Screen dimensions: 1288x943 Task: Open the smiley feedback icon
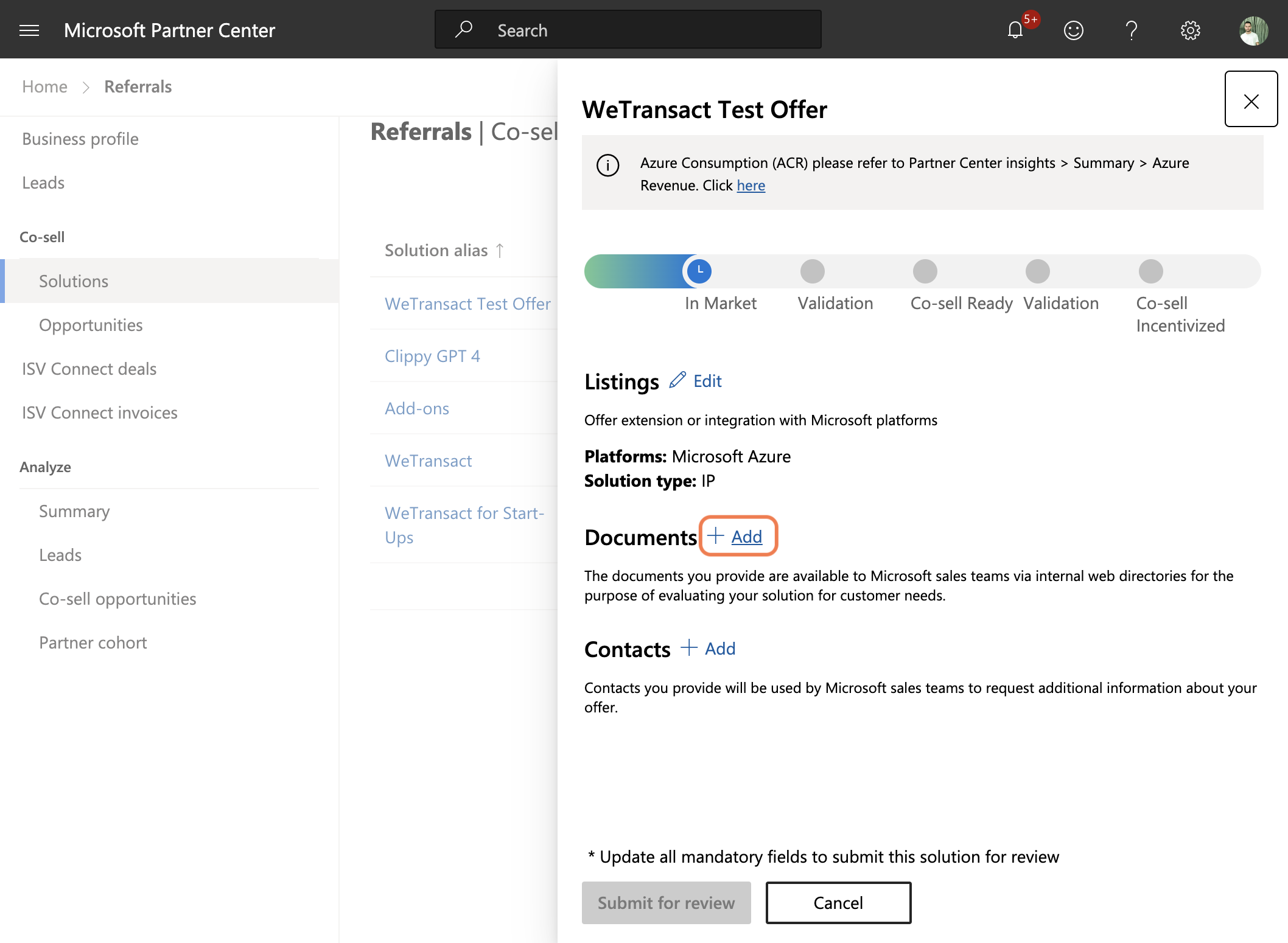pyautogui.click(x=1074, y=30)
